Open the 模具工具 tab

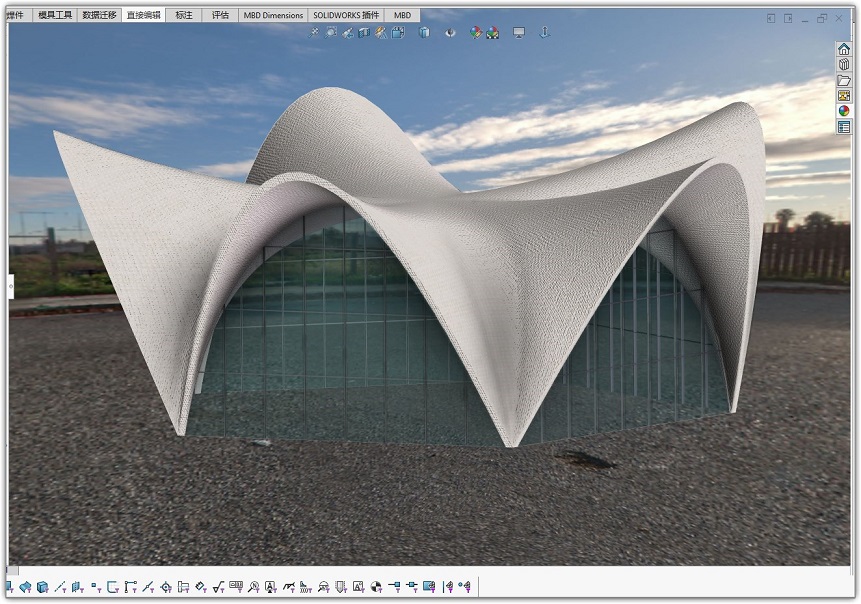pos(55,15)
